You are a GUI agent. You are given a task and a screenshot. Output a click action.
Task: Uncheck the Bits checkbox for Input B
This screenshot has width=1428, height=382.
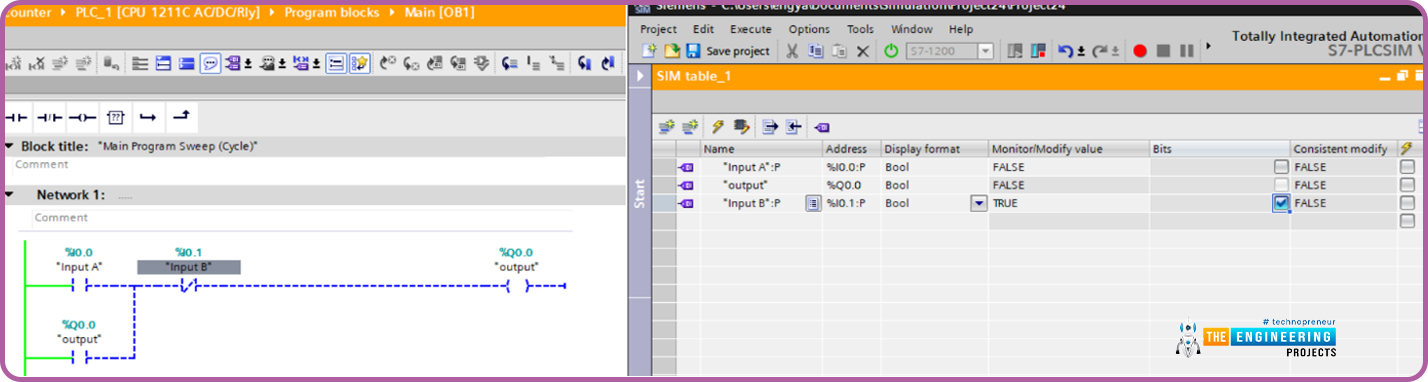coord(1281,203)
